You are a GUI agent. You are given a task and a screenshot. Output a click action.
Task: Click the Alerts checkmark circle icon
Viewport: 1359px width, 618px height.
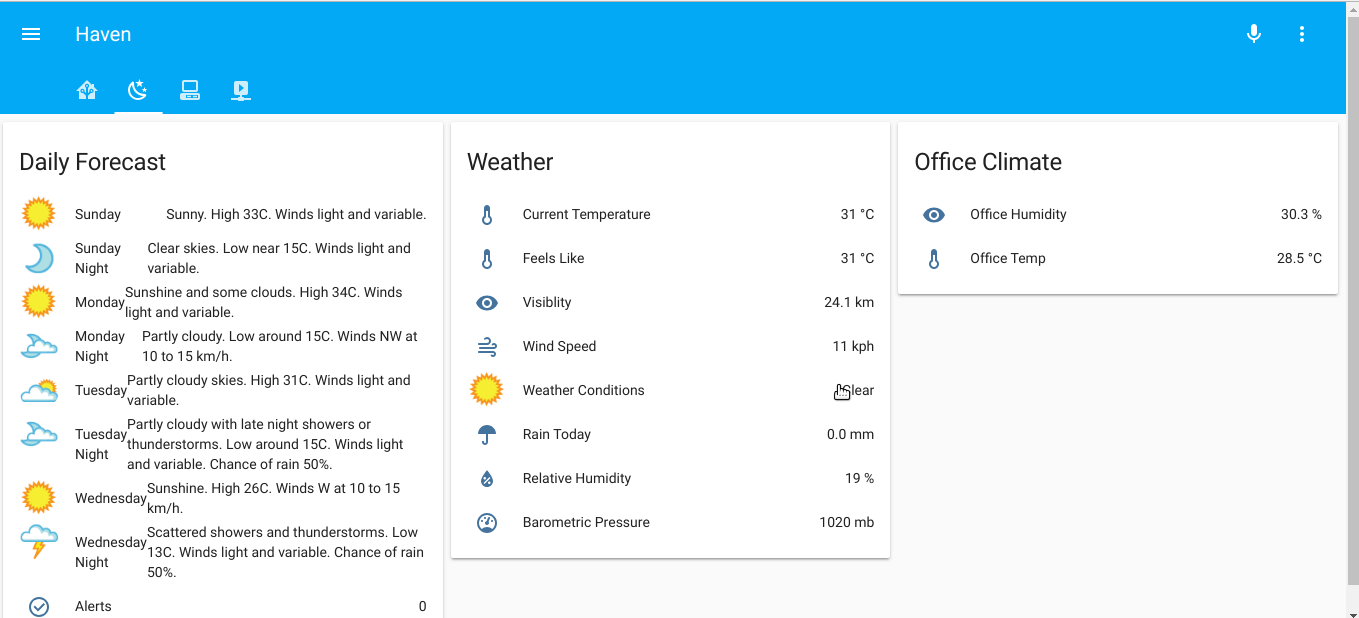pyautogui.click(x=39, y=606)
